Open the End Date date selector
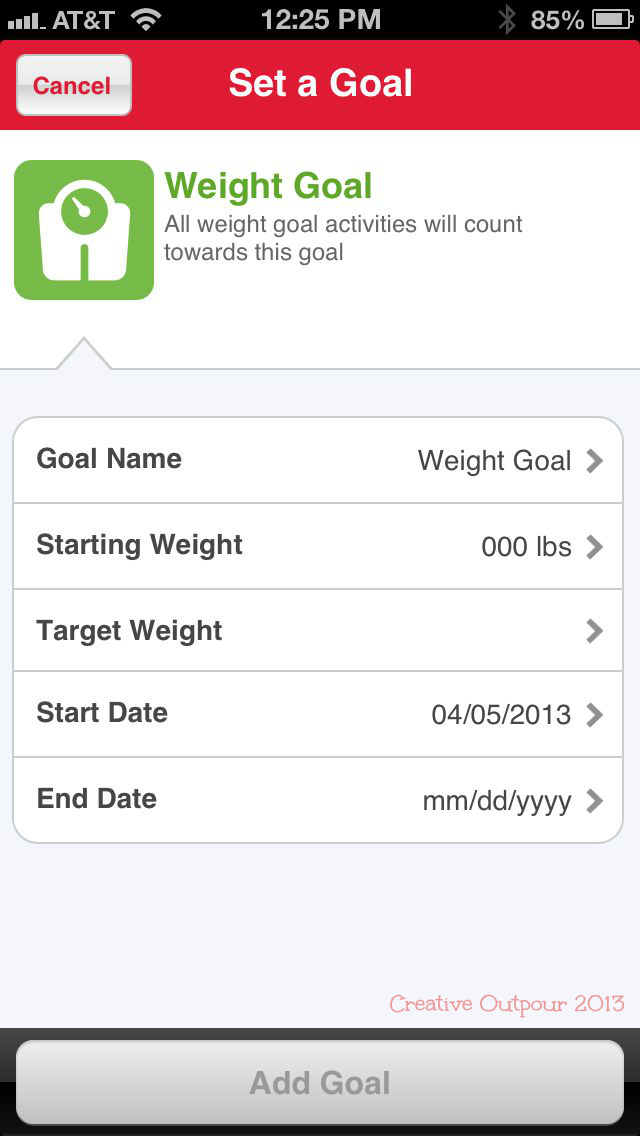This screenshot has width=640, height=1136. pyautogui.click(x=594, y=799)
